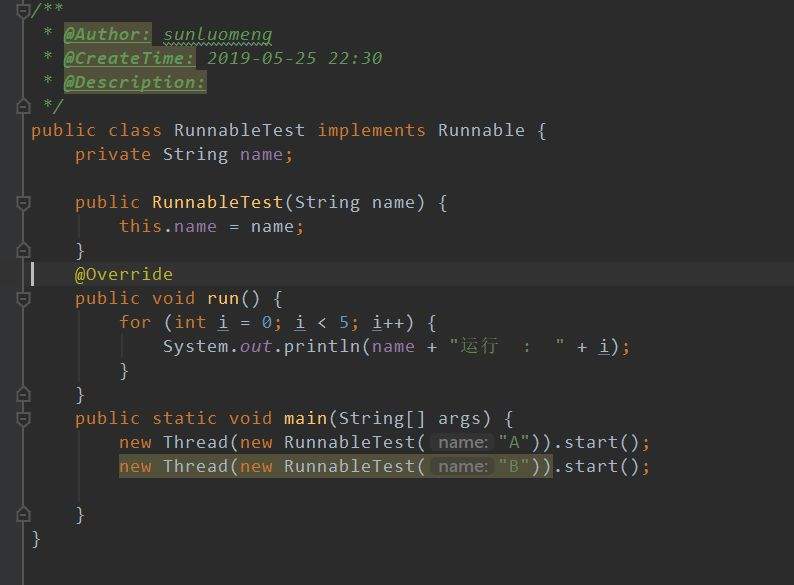The image size is (794, 585).
Task: Click the class name RunnableTest in declaration
Action: tap(239, 130)
